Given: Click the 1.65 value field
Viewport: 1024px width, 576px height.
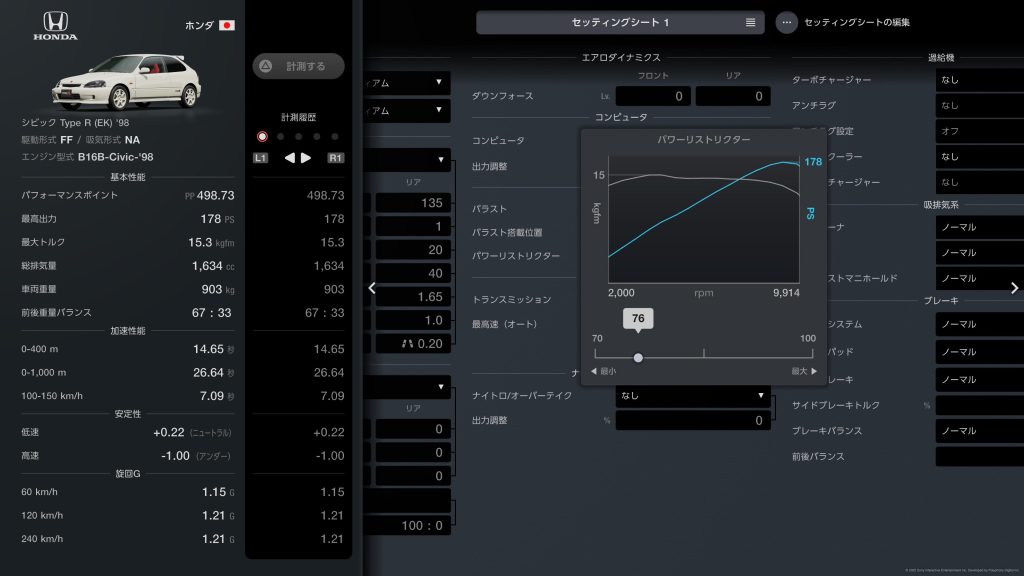Looking at the screenshot, I should (x=413, y=296).
